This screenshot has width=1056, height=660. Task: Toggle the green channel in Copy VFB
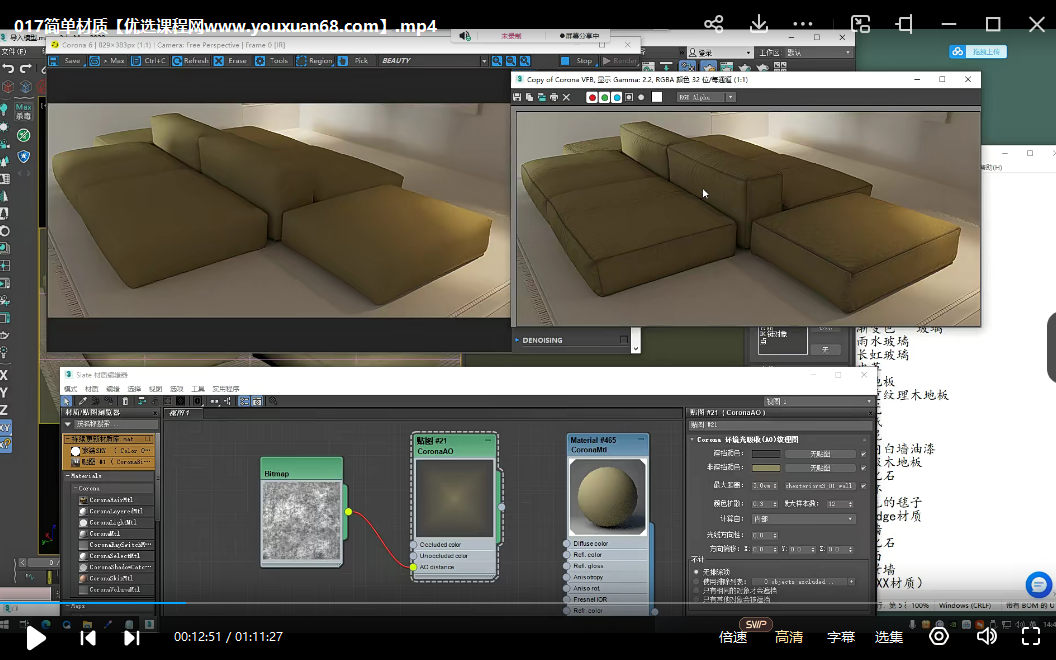click(x=604, y=97)
